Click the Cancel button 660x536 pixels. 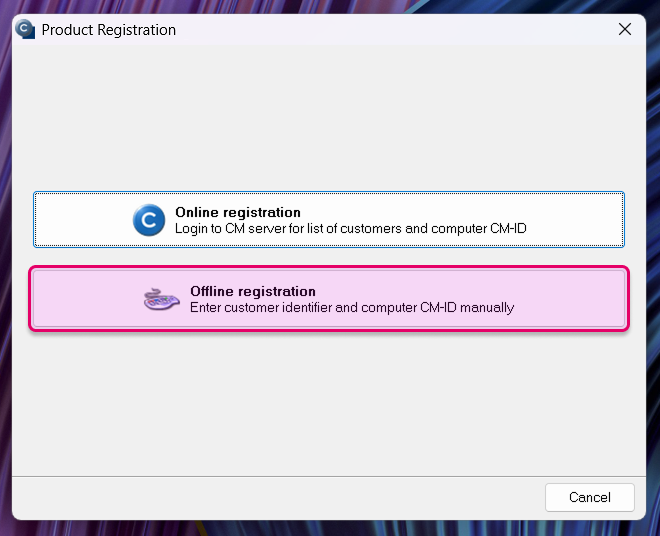(589, 497)
